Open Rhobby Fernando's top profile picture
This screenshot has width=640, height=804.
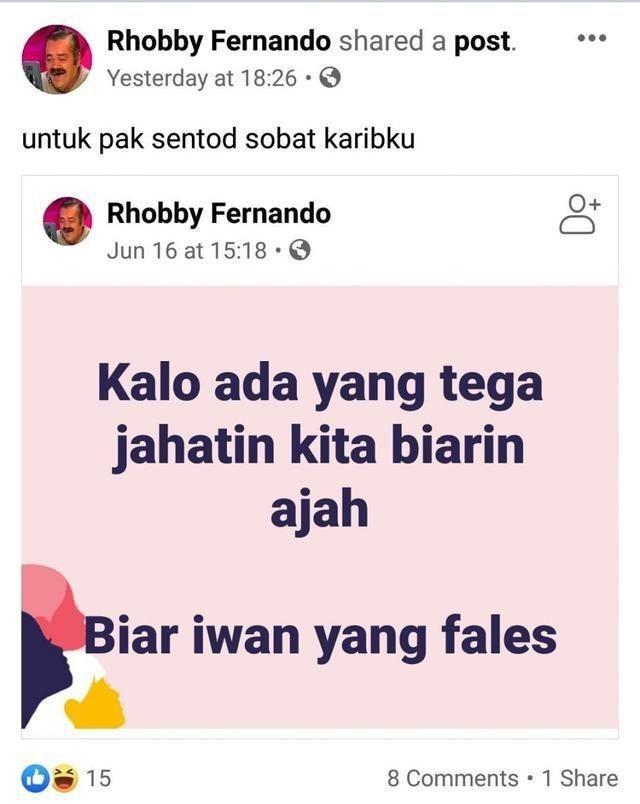tap(57, 59)
